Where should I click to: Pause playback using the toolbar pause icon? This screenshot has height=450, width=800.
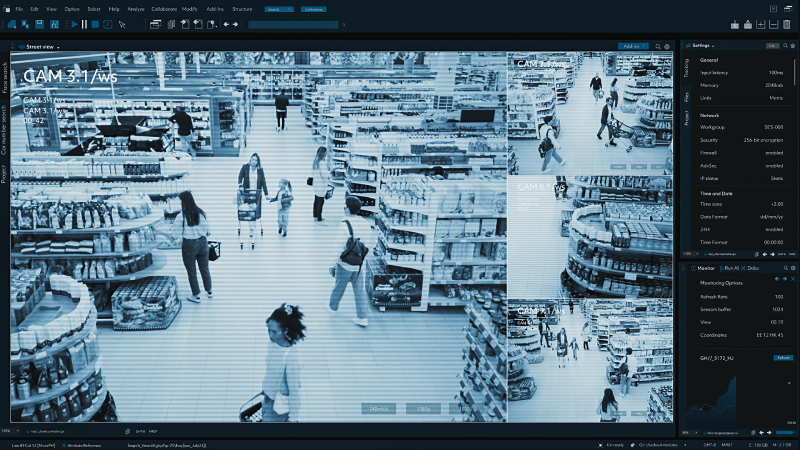(x=83, y=24)
